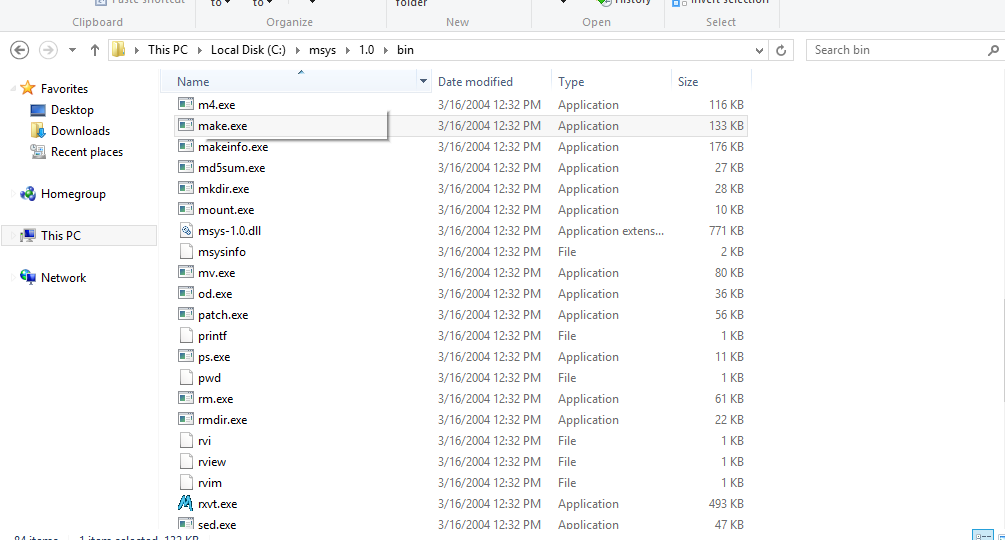This screenshot has width=1005, height=540.
Task: Refresh the bin folder view
Action: [783, 50]
